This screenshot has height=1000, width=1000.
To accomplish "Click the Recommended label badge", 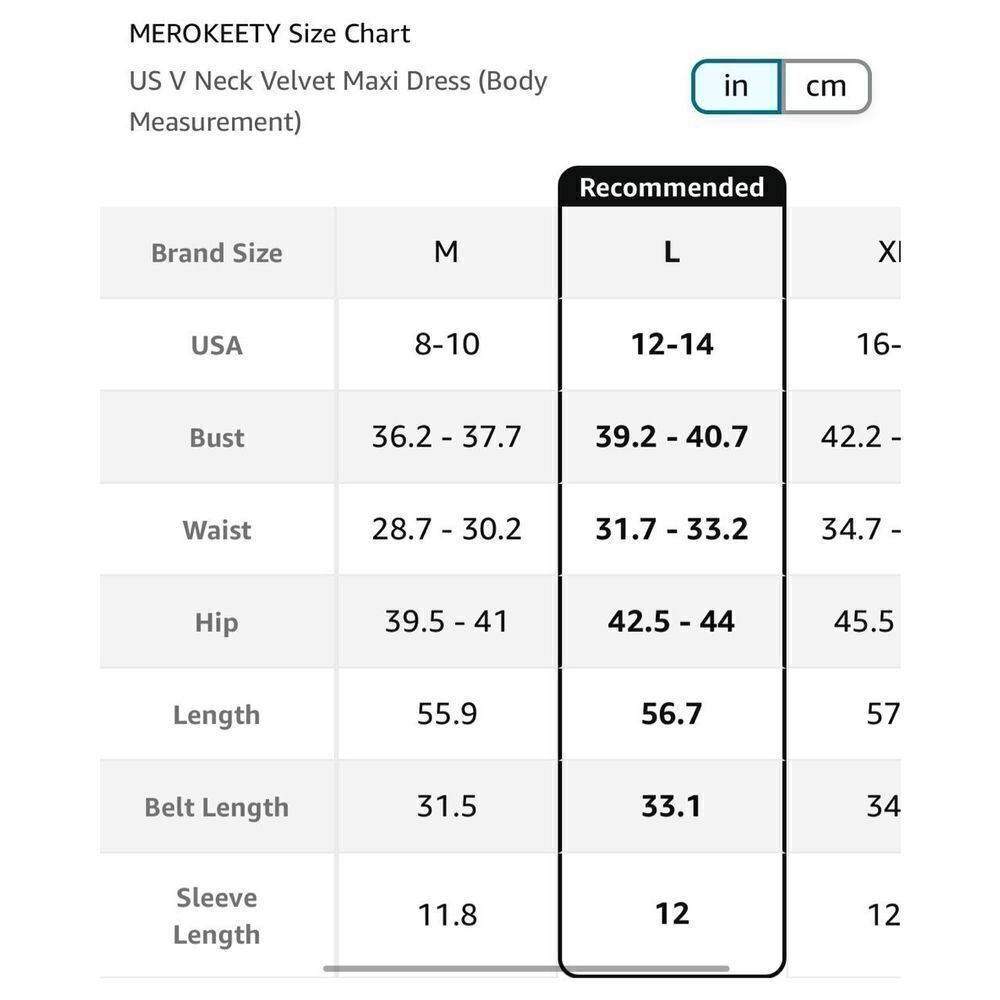I will (672, 187).
